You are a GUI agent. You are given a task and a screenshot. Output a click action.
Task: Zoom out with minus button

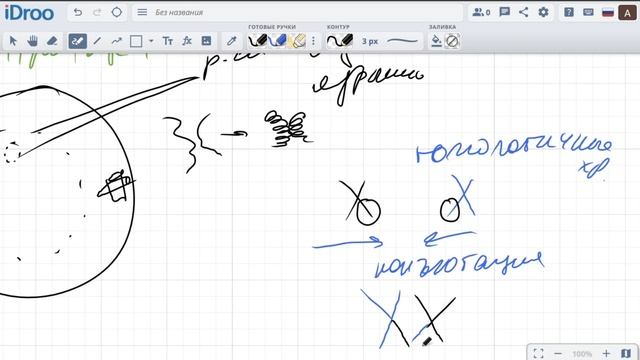558,353
